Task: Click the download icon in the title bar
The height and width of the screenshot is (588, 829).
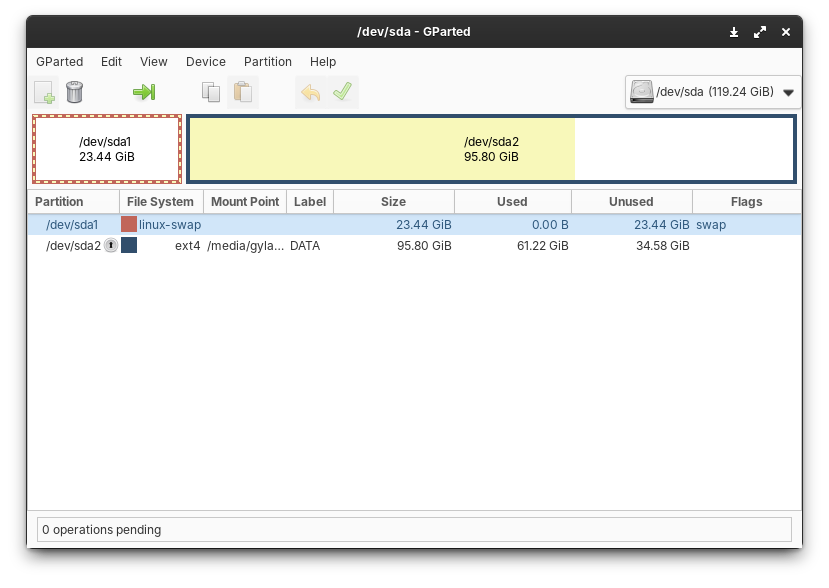Action: coord(733,31)
